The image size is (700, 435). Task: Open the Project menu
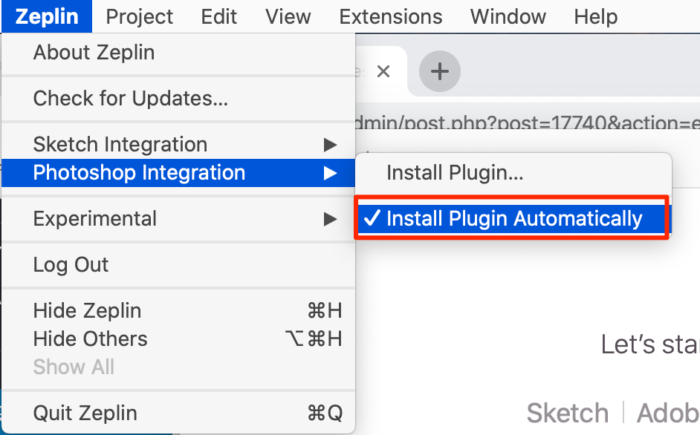(x=139, y=17)
